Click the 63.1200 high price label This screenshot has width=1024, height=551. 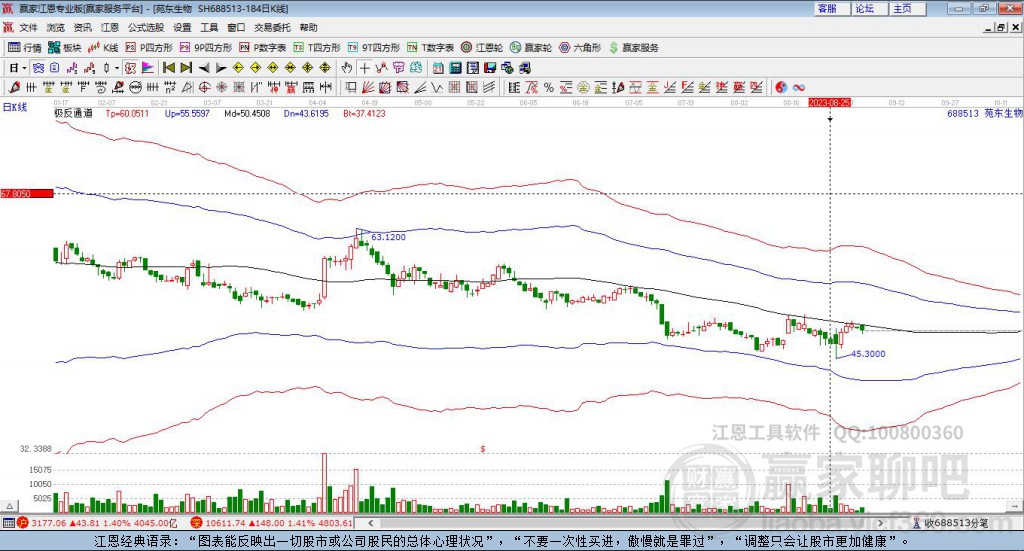(388, 237)
